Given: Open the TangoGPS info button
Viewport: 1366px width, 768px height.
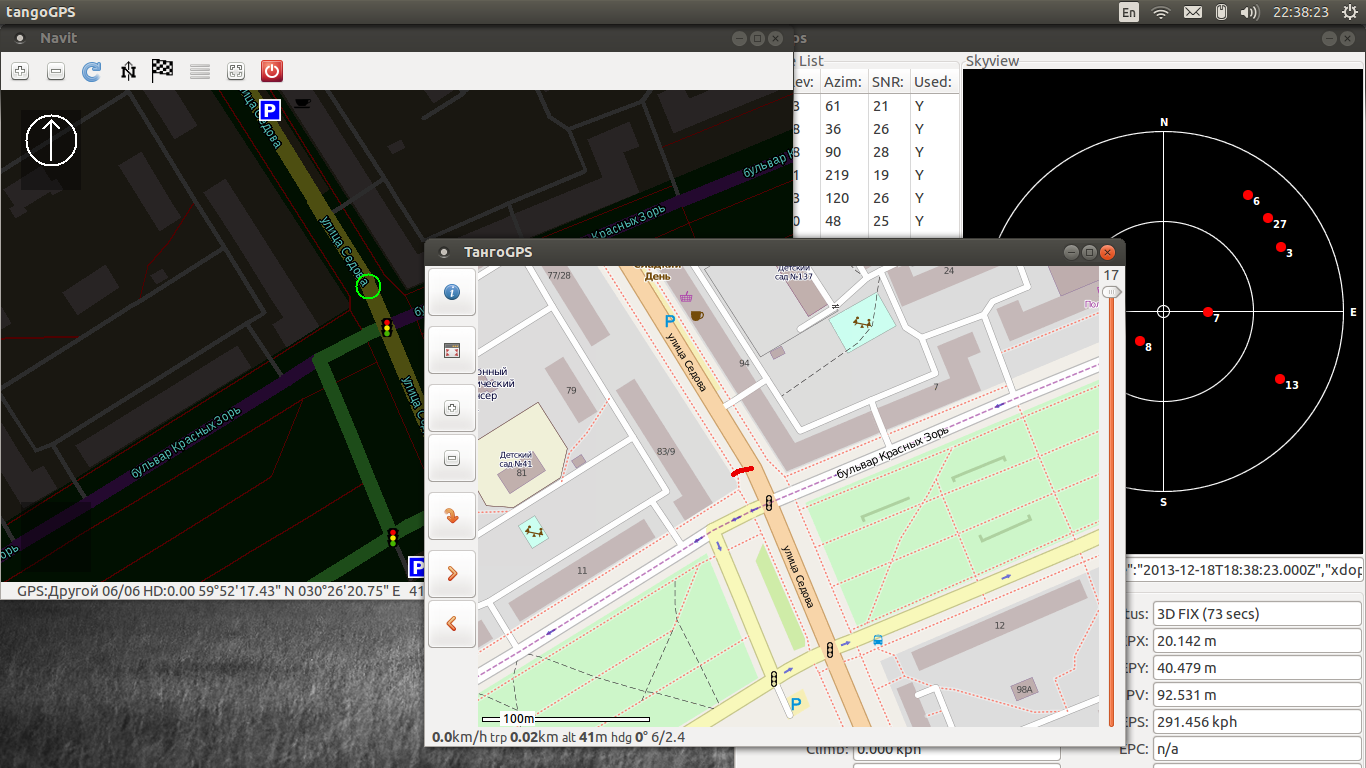Looking at the screenshot, I should point(451,292).
